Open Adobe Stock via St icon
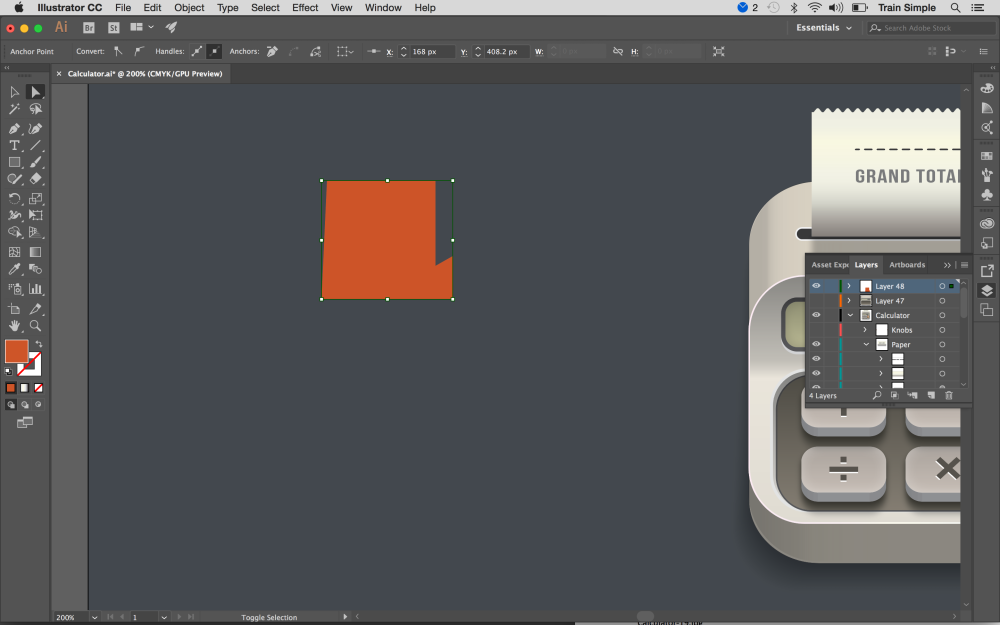Screen dimensions: 1000x625 [114, 27]
